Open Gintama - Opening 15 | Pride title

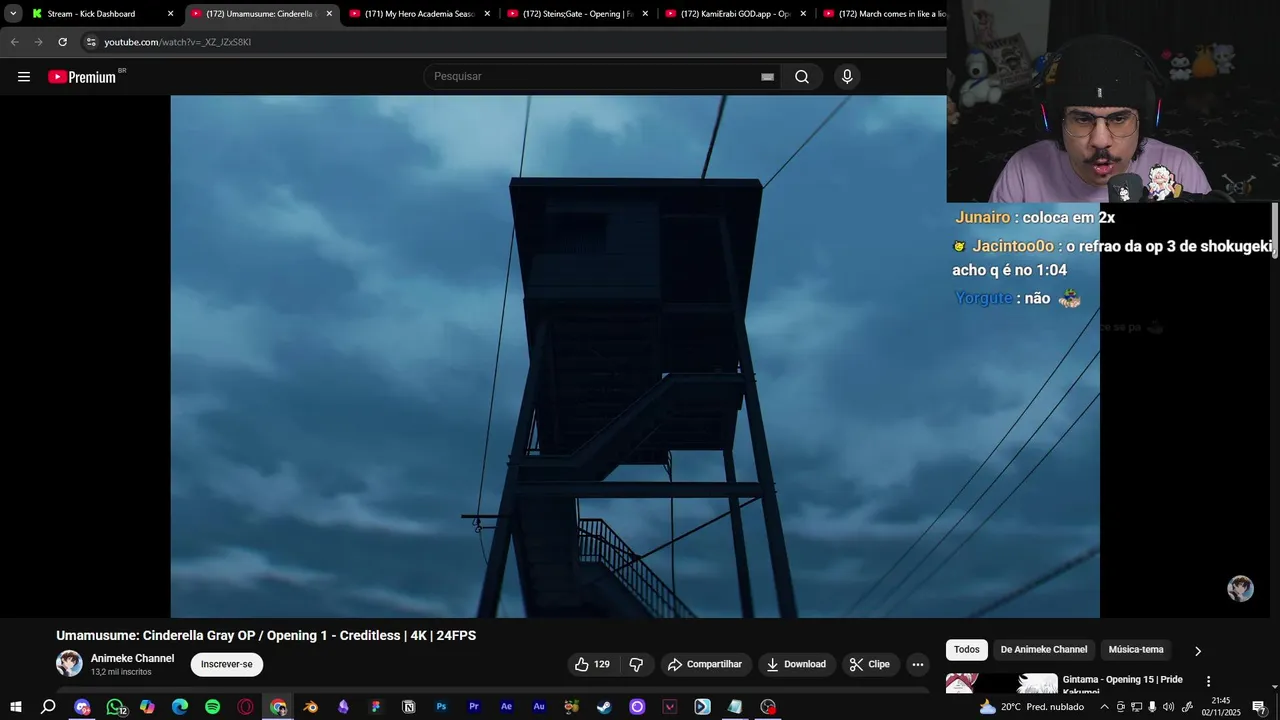coord(1122,684)
